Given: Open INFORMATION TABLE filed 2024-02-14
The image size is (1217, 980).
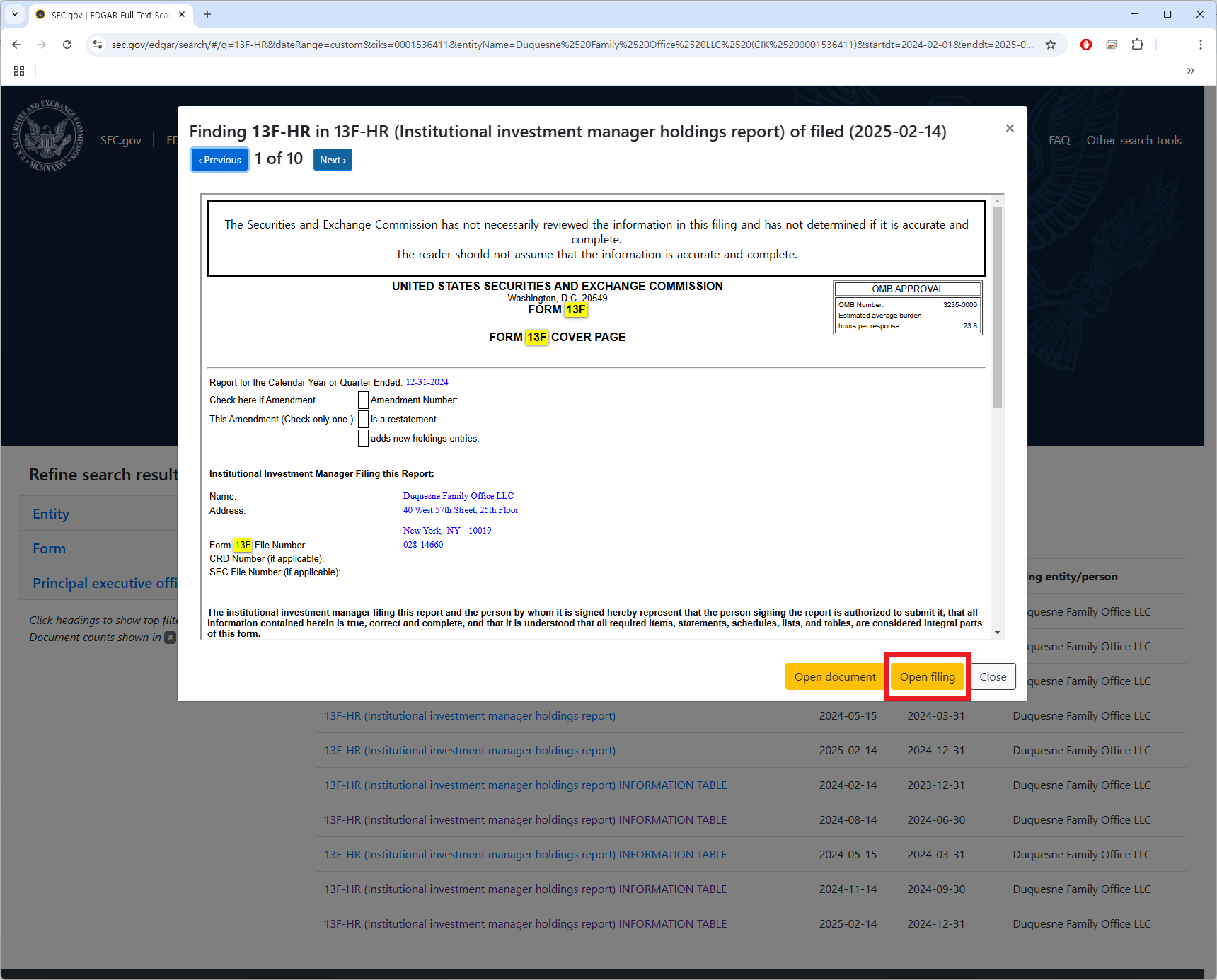Looking at the screenshot, I should click(x=526, y=785).
